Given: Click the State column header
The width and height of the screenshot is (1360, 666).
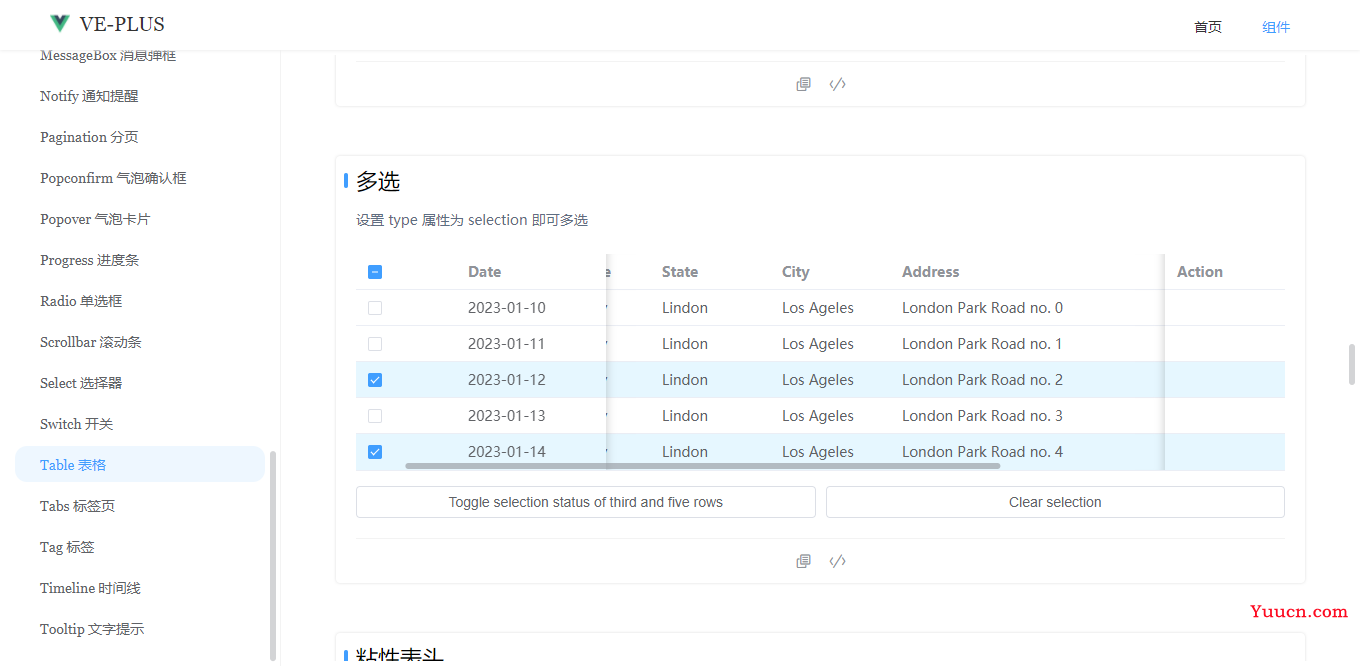Looking at the screenshot, I should 680,272.
